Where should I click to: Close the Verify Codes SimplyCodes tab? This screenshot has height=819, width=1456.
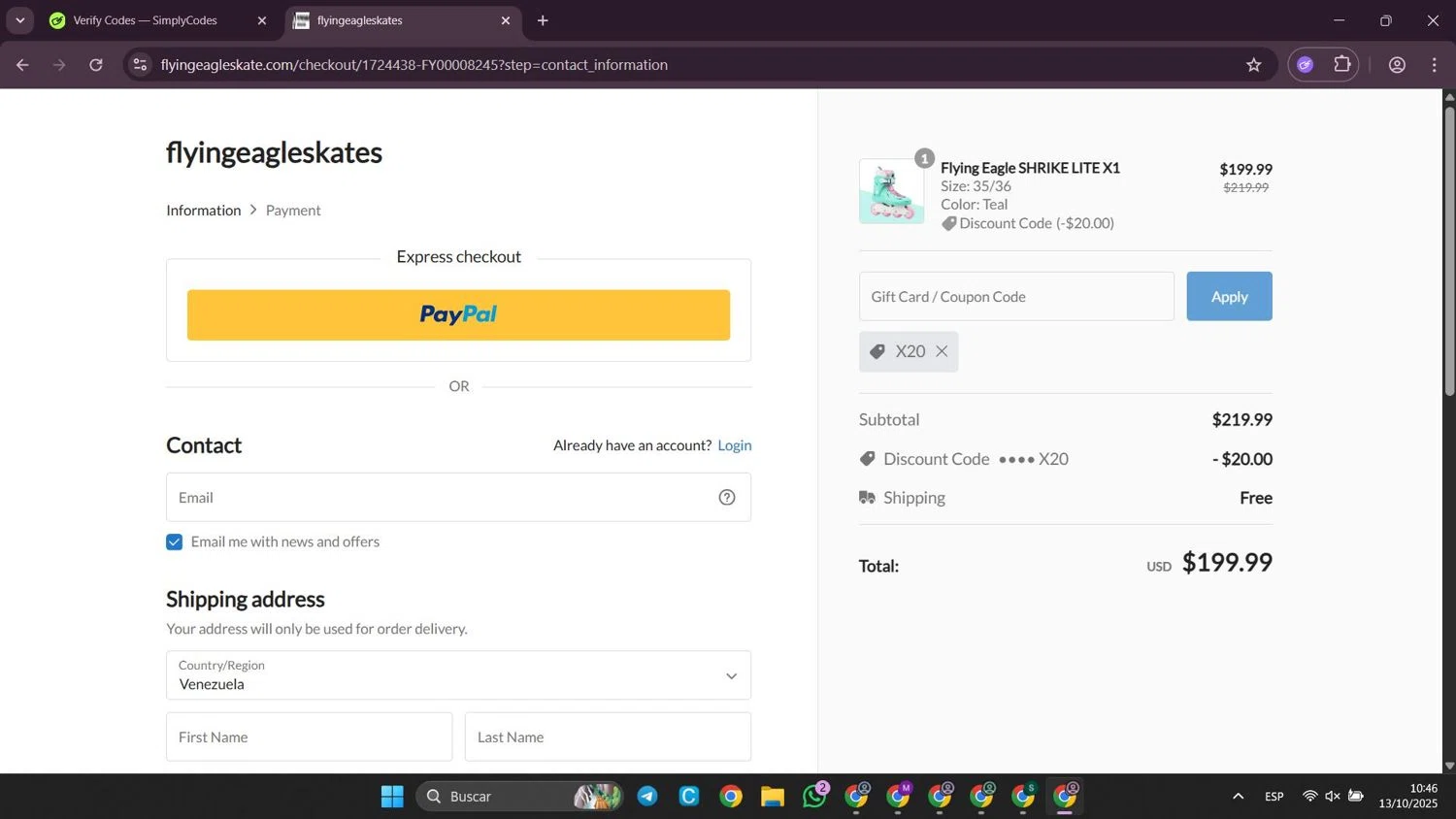tap(262, 20)
